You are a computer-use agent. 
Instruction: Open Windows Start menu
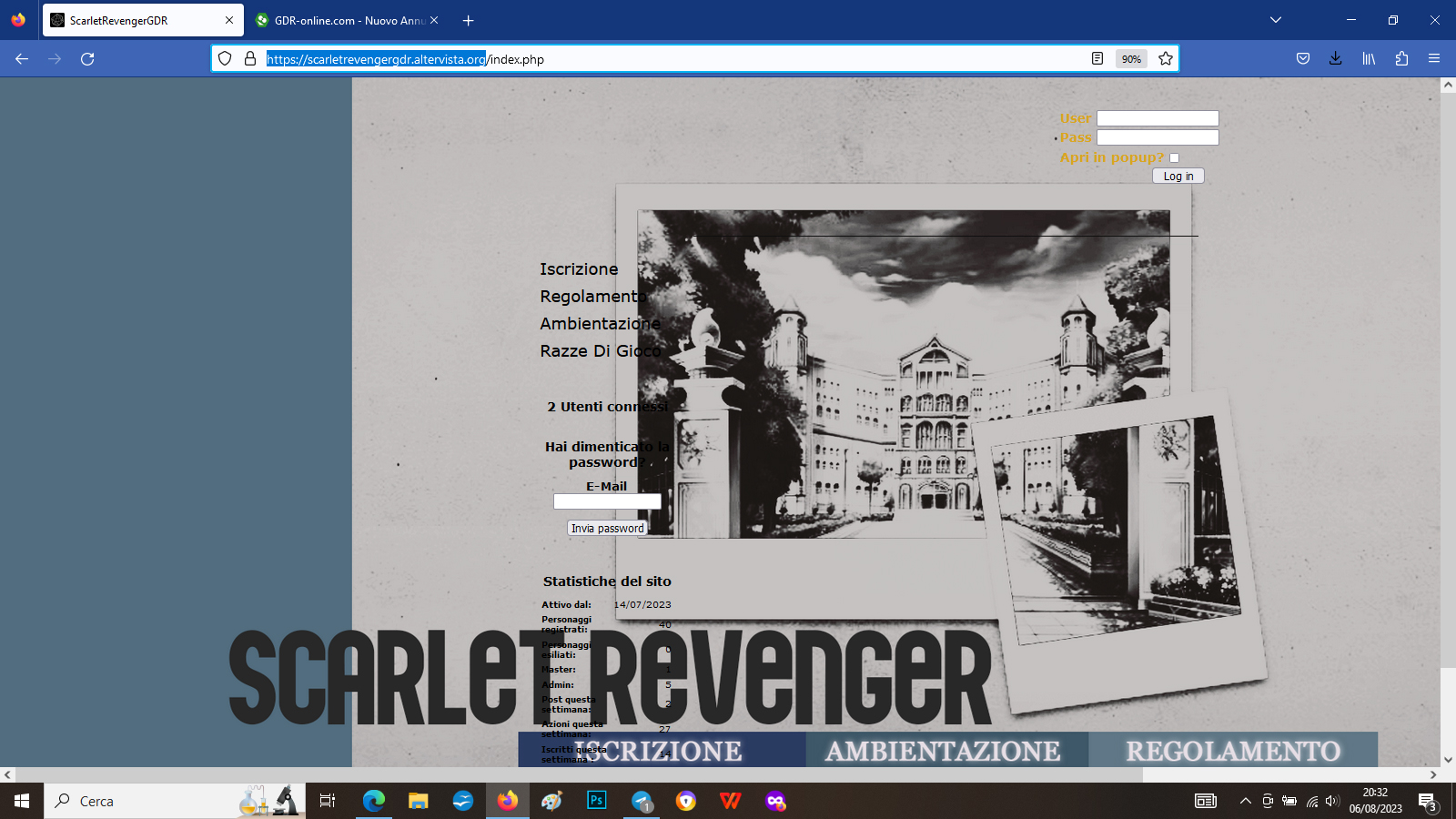click(x=22, y=801)
